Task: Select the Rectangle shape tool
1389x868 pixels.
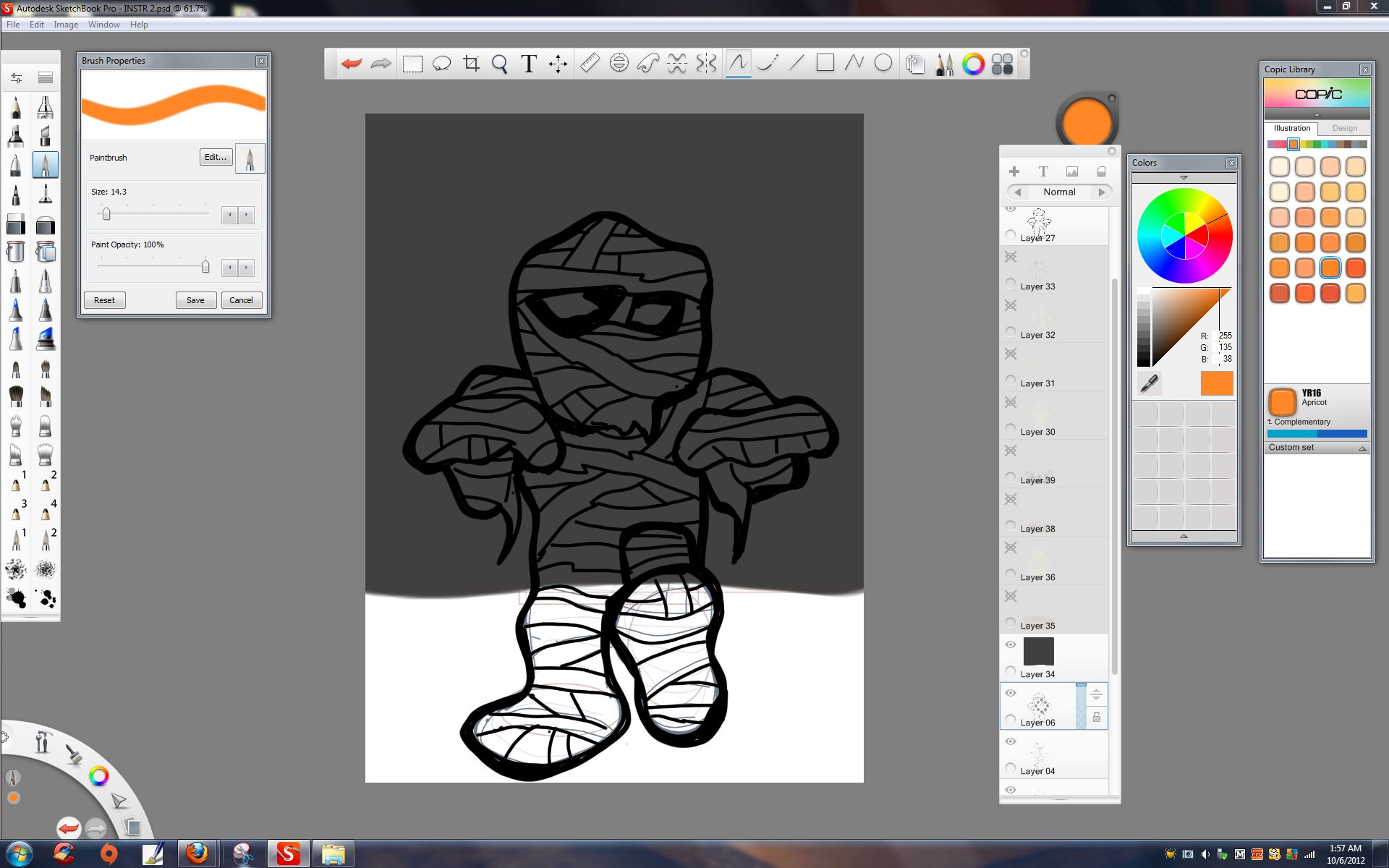Action: pyautogui.click(x=825, y=63)
